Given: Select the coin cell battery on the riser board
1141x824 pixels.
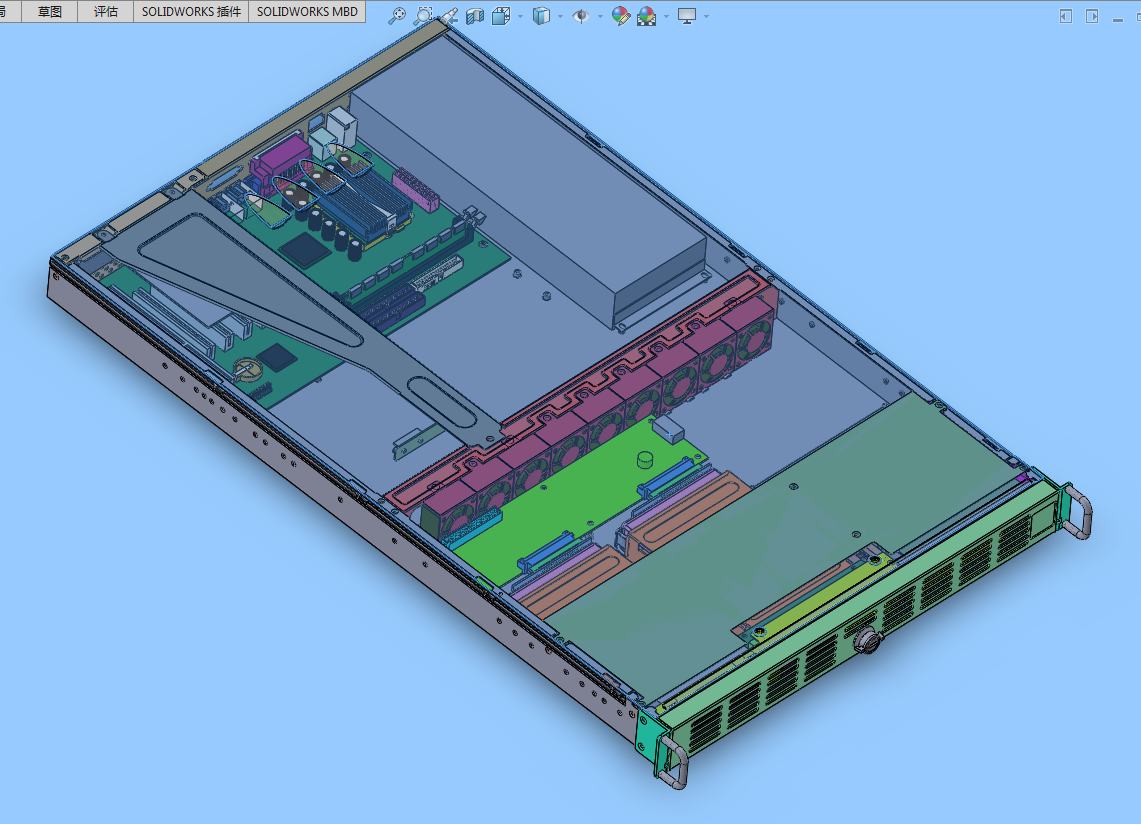Looking at the screenshot, I should point(247,368).
